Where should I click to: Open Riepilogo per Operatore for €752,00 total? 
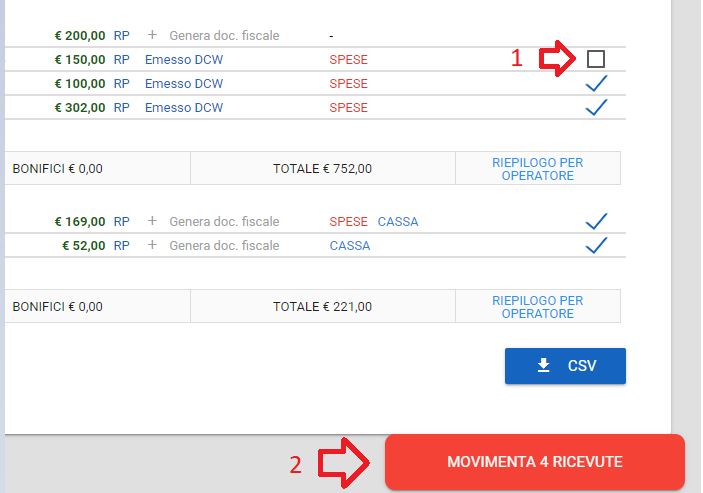537,169
